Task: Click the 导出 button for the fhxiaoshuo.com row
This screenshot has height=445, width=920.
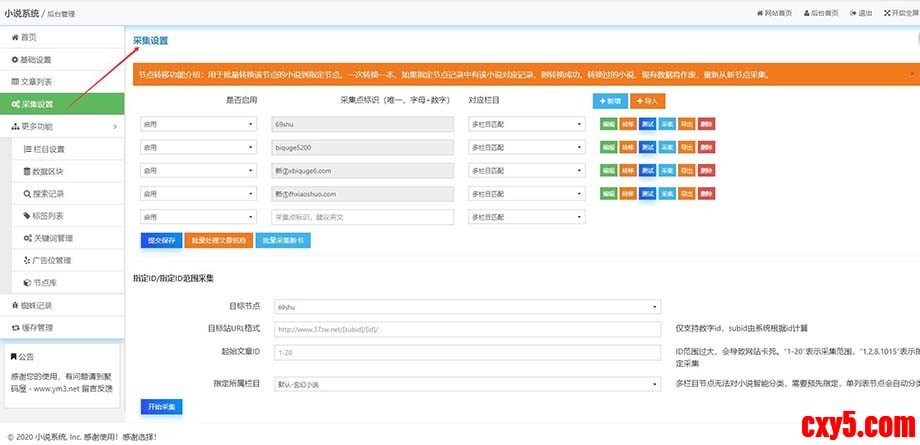Action: [687, 193]
